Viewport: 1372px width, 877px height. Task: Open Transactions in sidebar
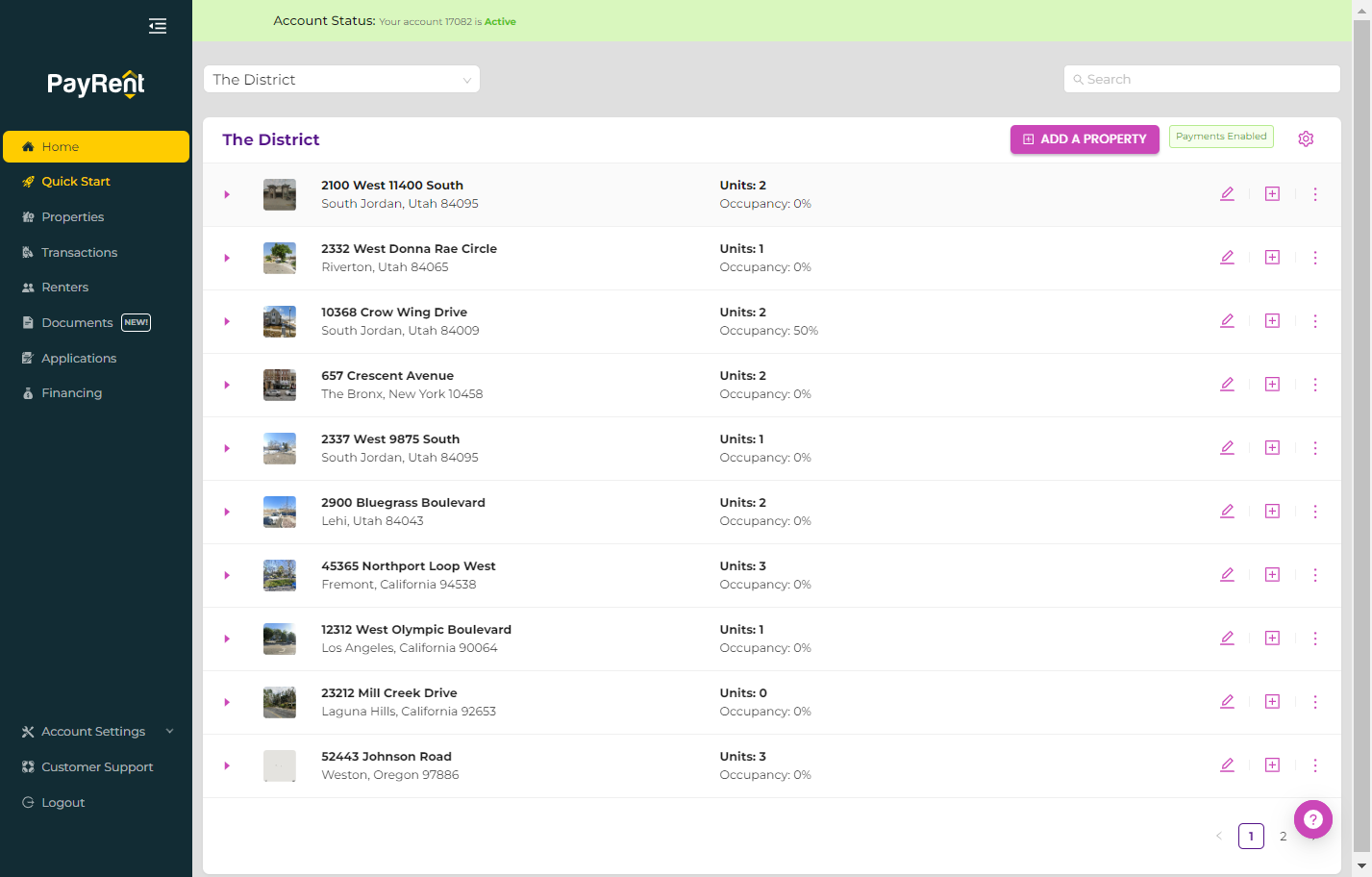coord(96,253)
